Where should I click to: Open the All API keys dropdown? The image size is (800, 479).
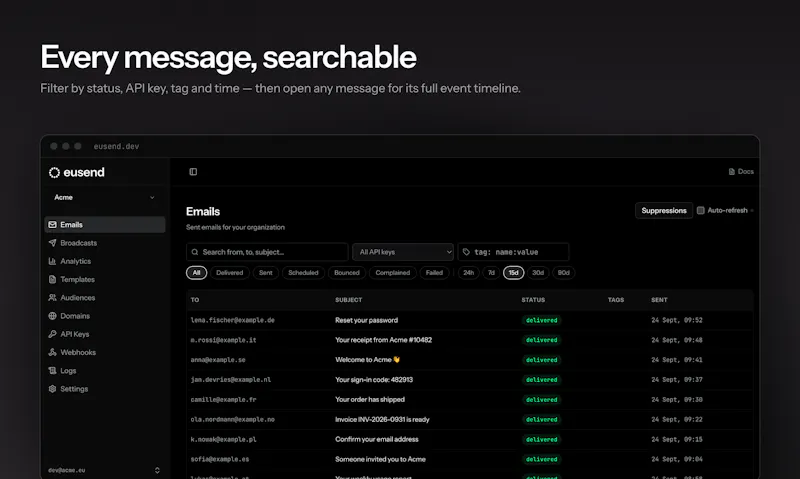pos(403,252)
